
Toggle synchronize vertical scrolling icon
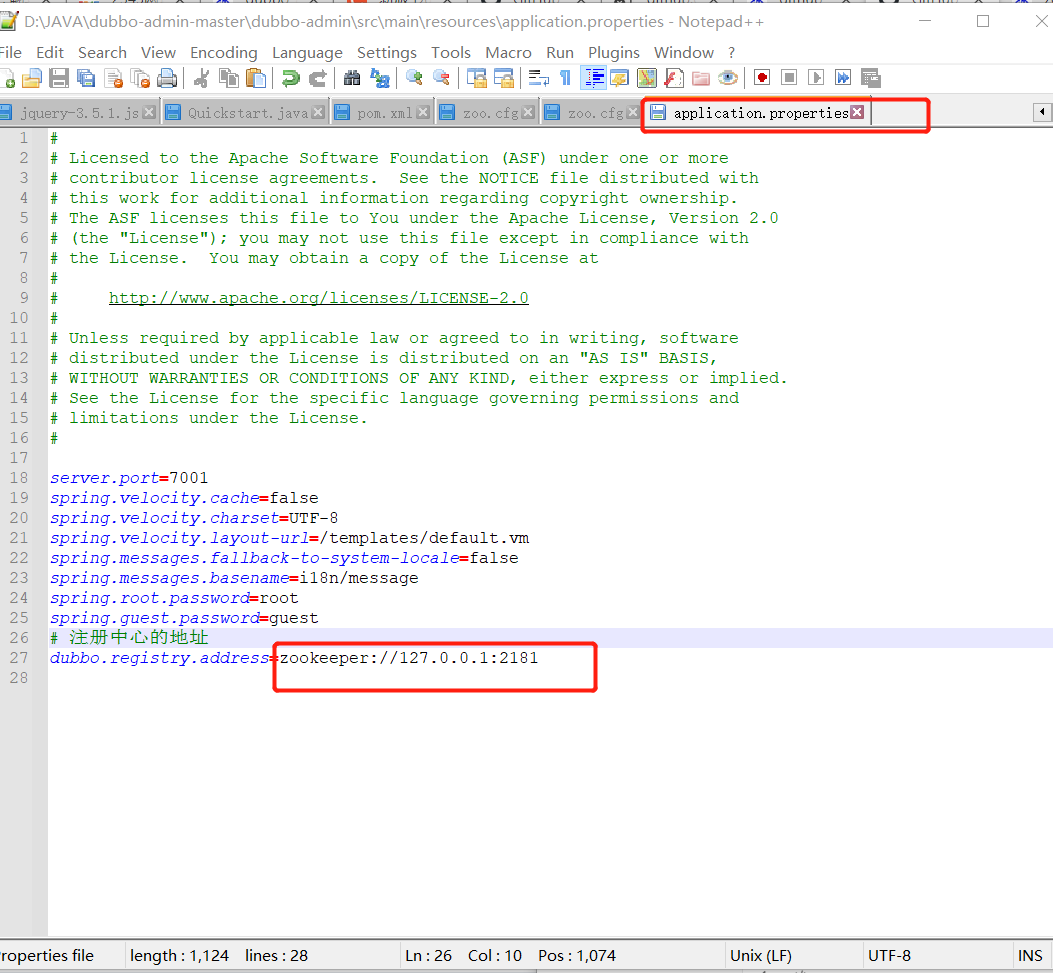click(477, 79)
